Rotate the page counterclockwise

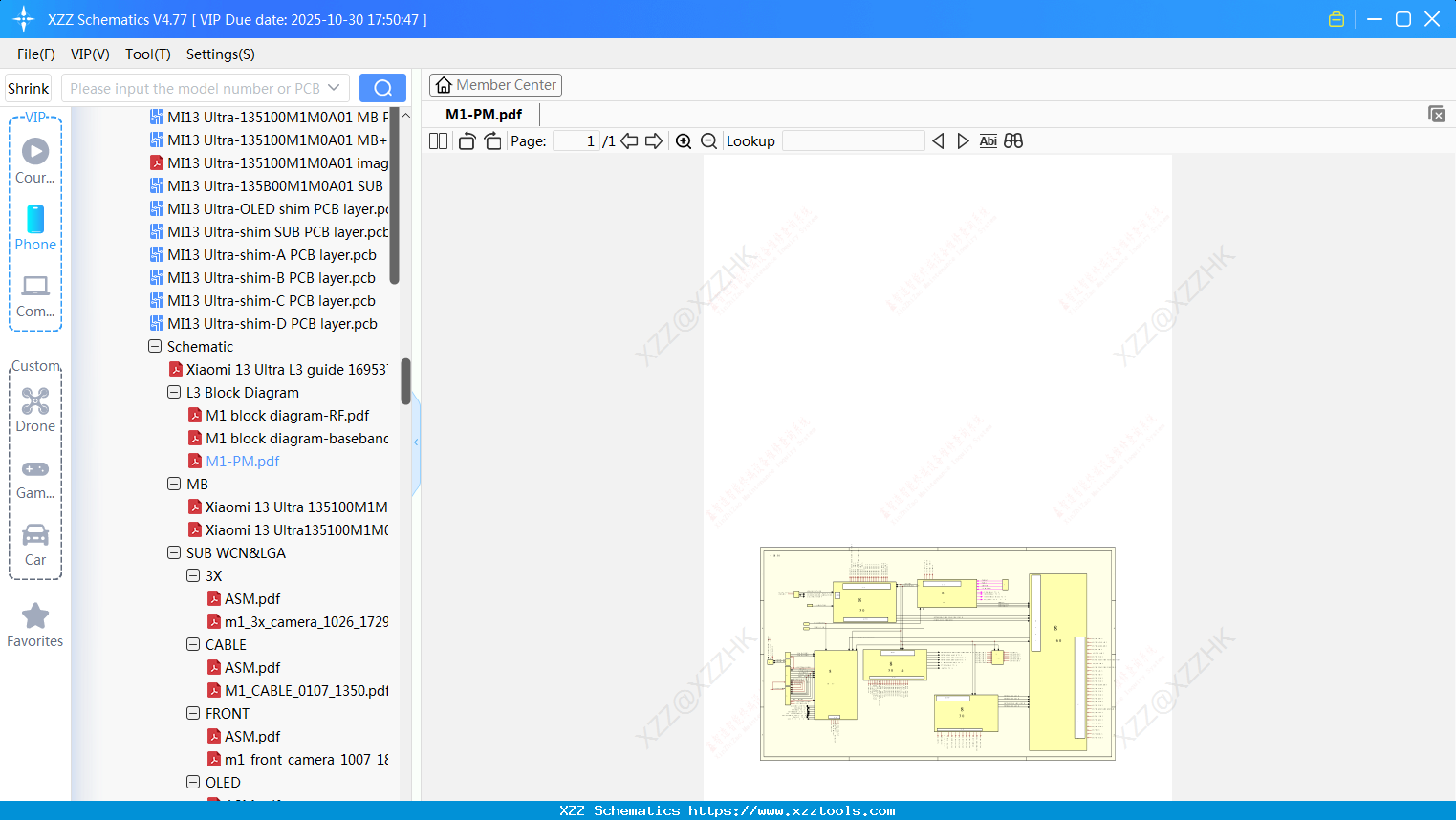coord(467,141)
